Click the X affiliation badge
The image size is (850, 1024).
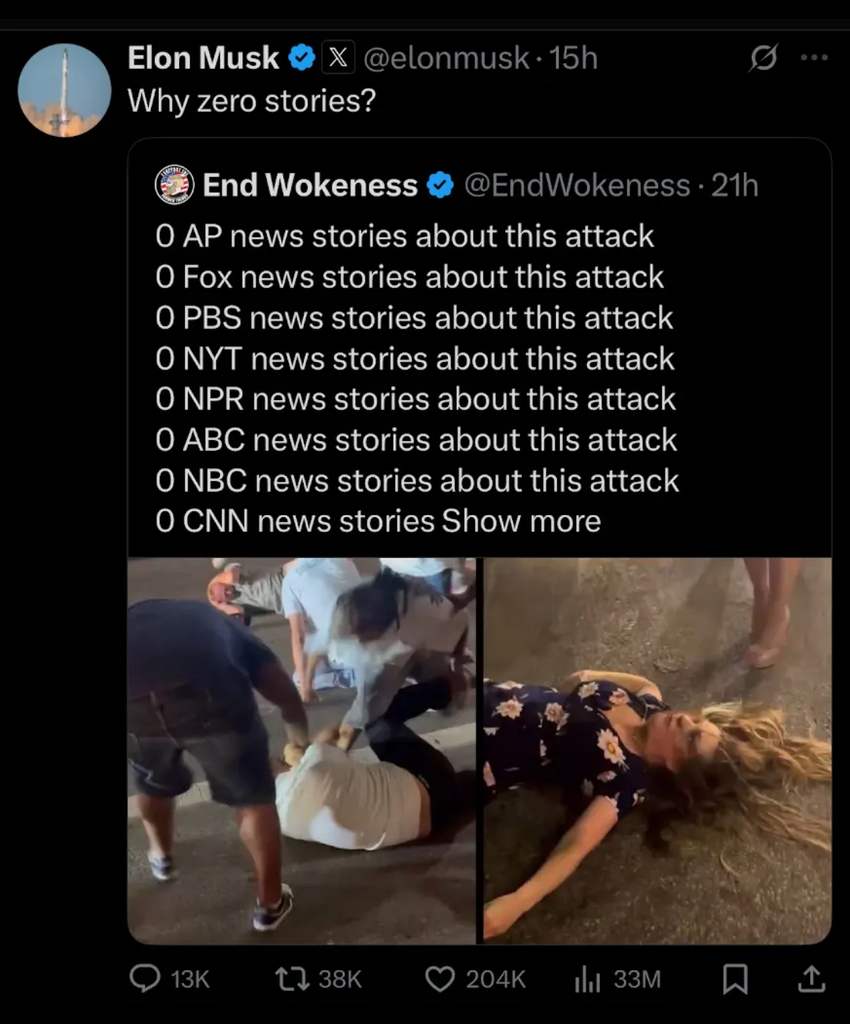(x=336, y=59)
